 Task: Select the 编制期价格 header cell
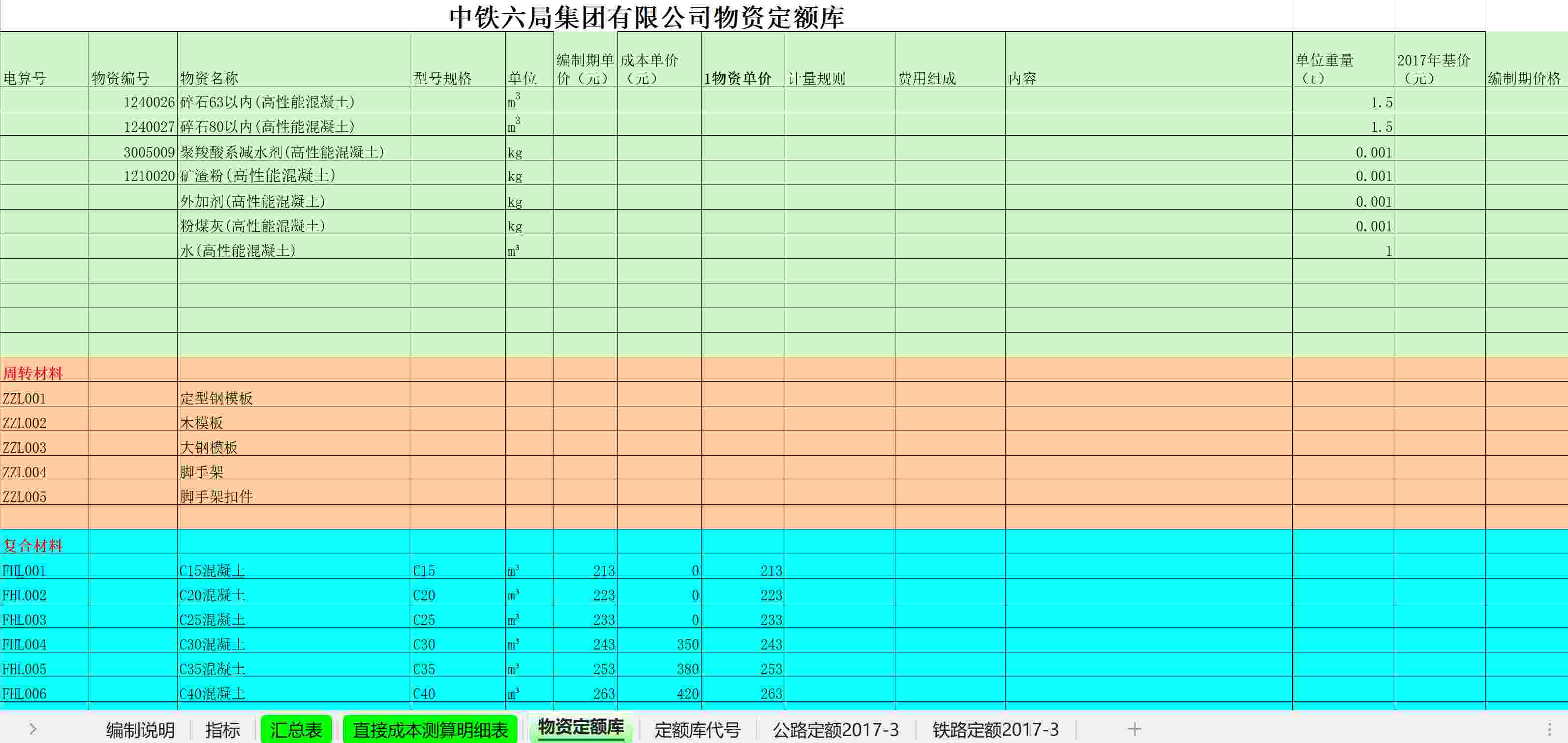(1526, 60)
